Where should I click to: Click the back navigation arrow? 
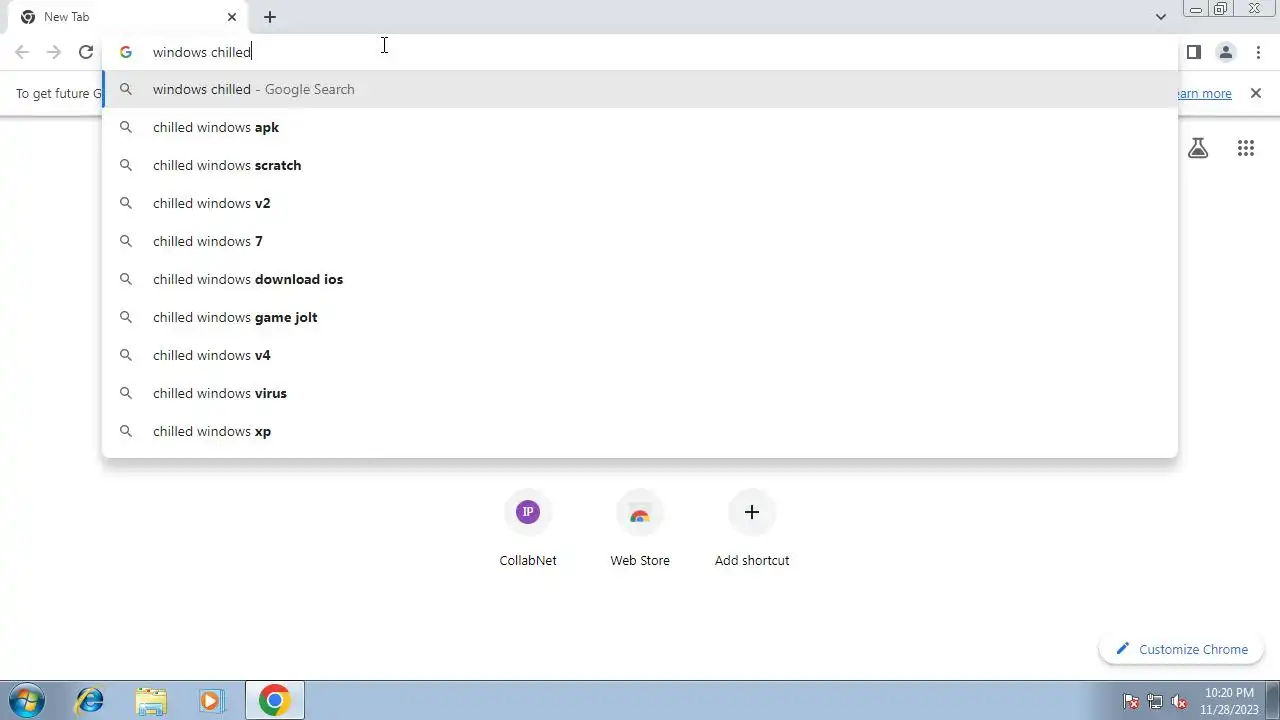coord(22,52)
